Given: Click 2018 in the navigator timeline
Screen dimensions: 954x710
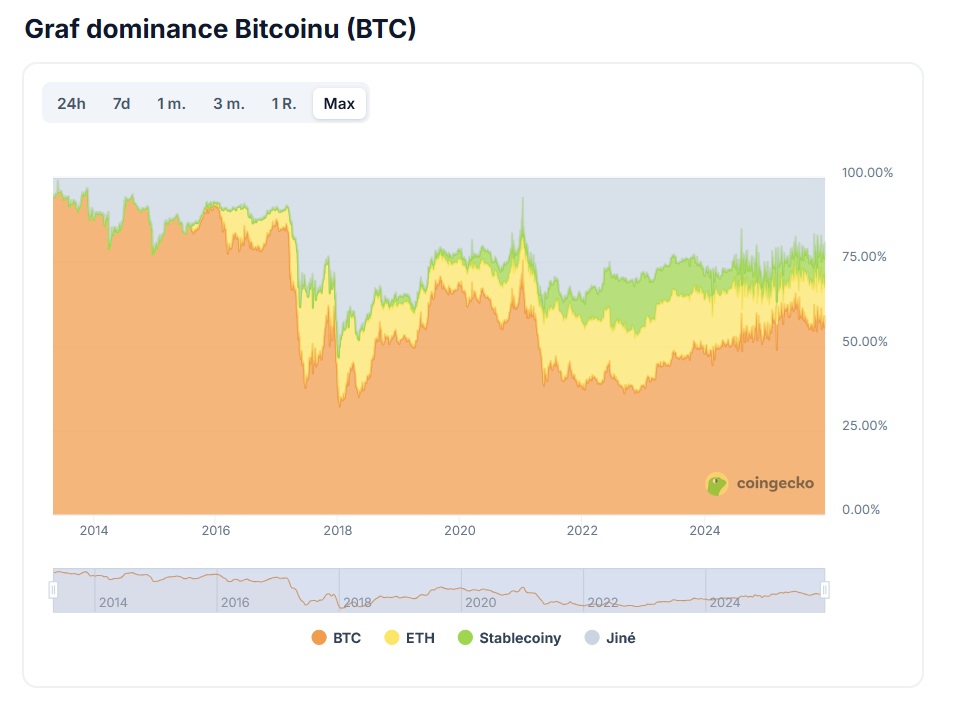Looking at the screenshot, I should pyautogui.click(x=357, y=603).
